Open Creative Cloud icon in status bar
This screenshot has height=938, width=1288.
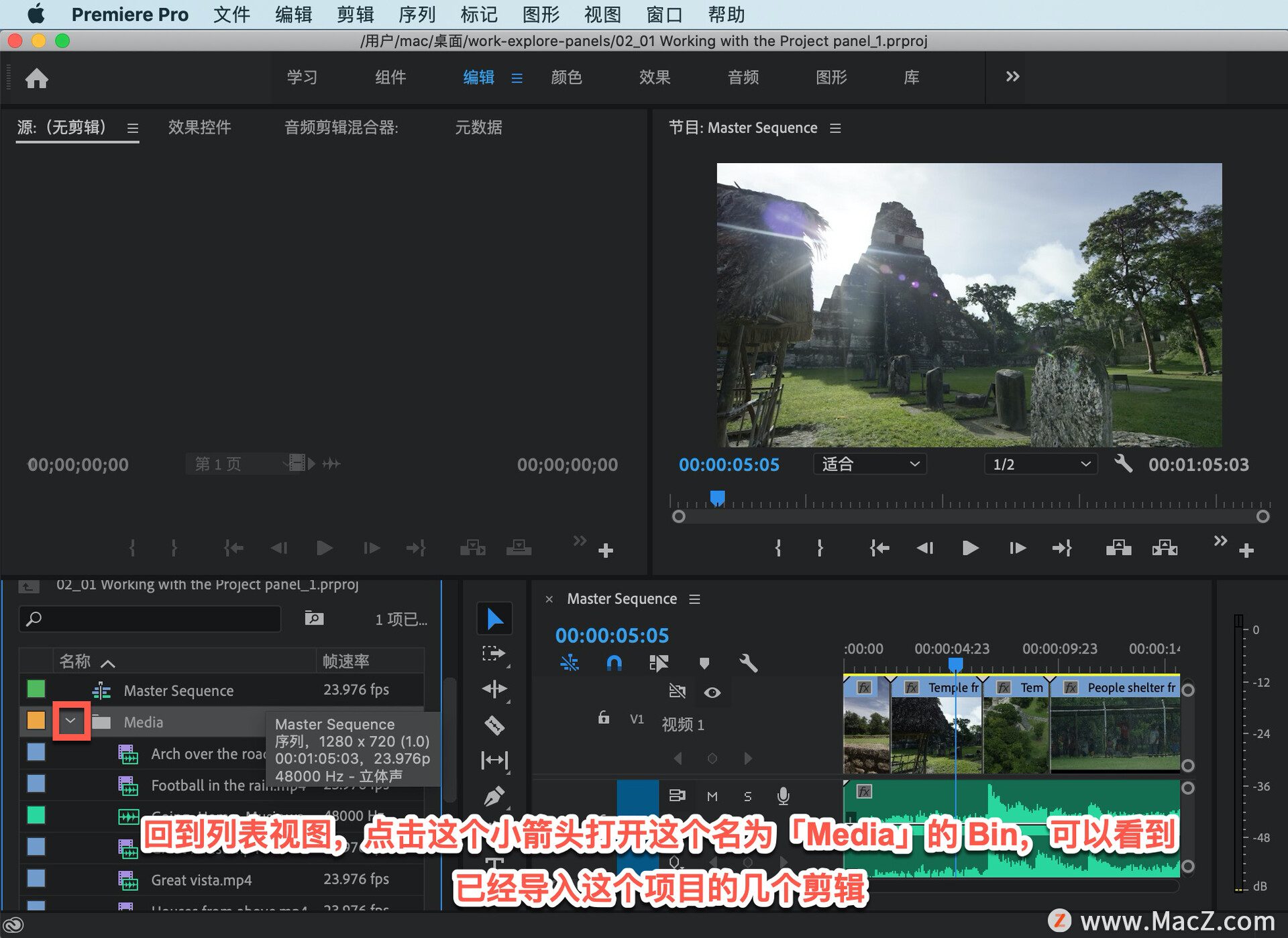(13, 925)
